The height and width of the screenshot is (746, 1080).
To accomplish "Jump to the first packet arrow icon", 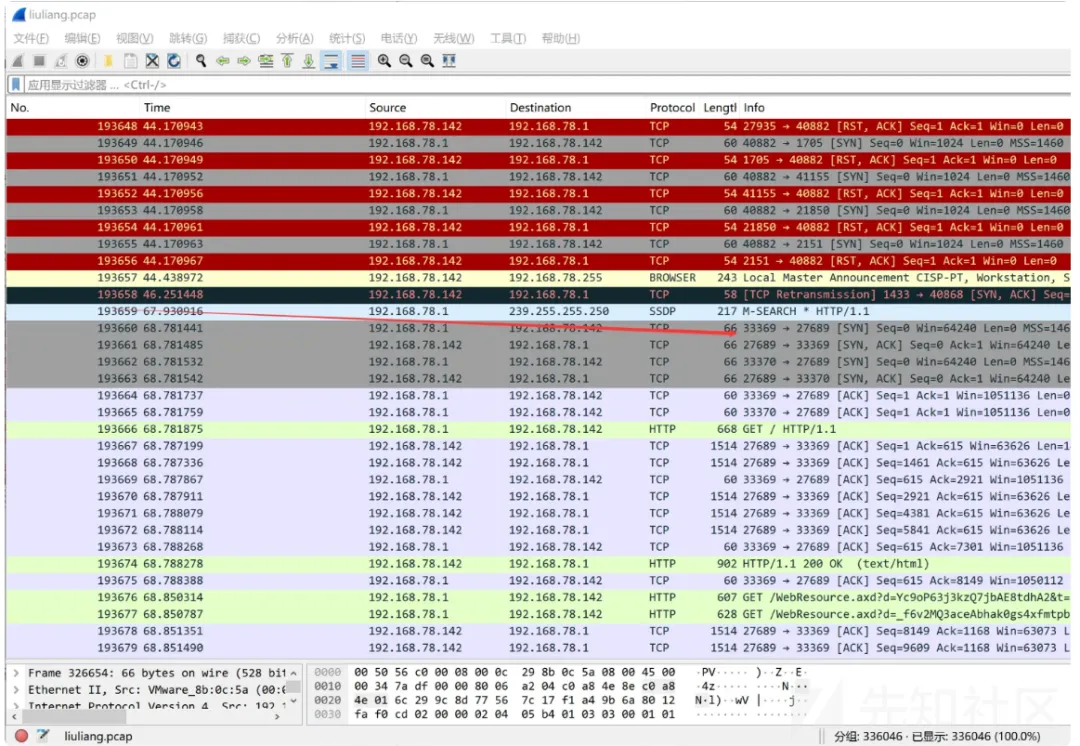I will [287, 61].
